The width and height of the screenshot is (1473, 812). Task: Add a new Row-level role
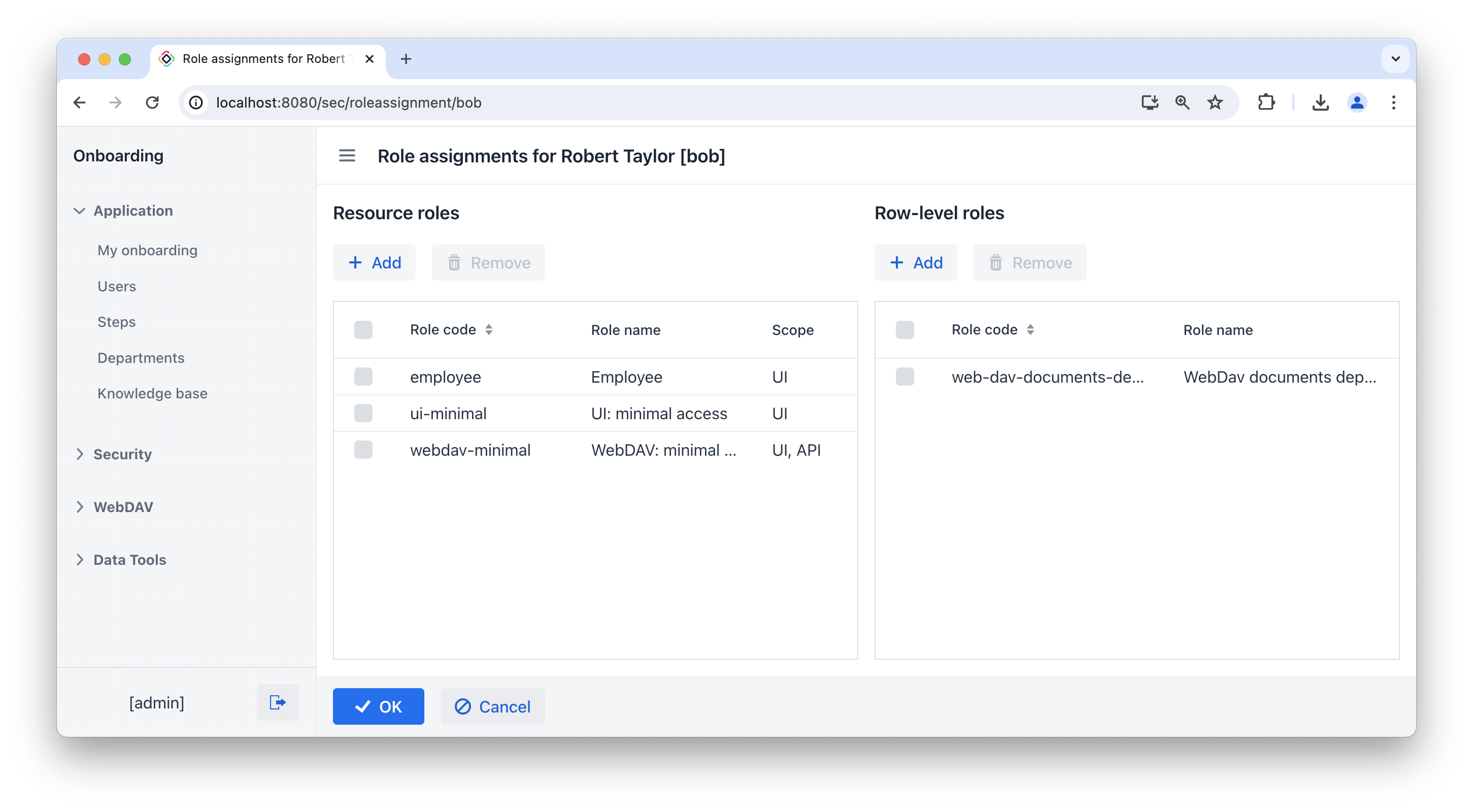point(916,262)
